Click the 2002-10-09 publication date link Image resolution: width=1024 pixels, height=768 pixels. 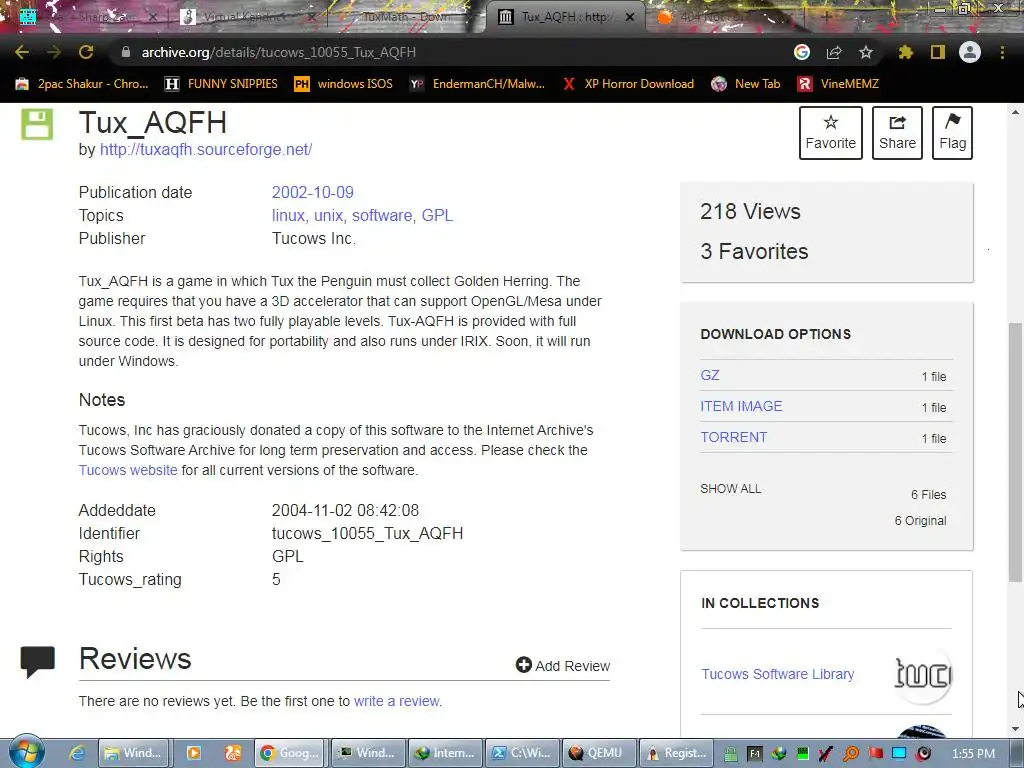[x=313, y=193]
